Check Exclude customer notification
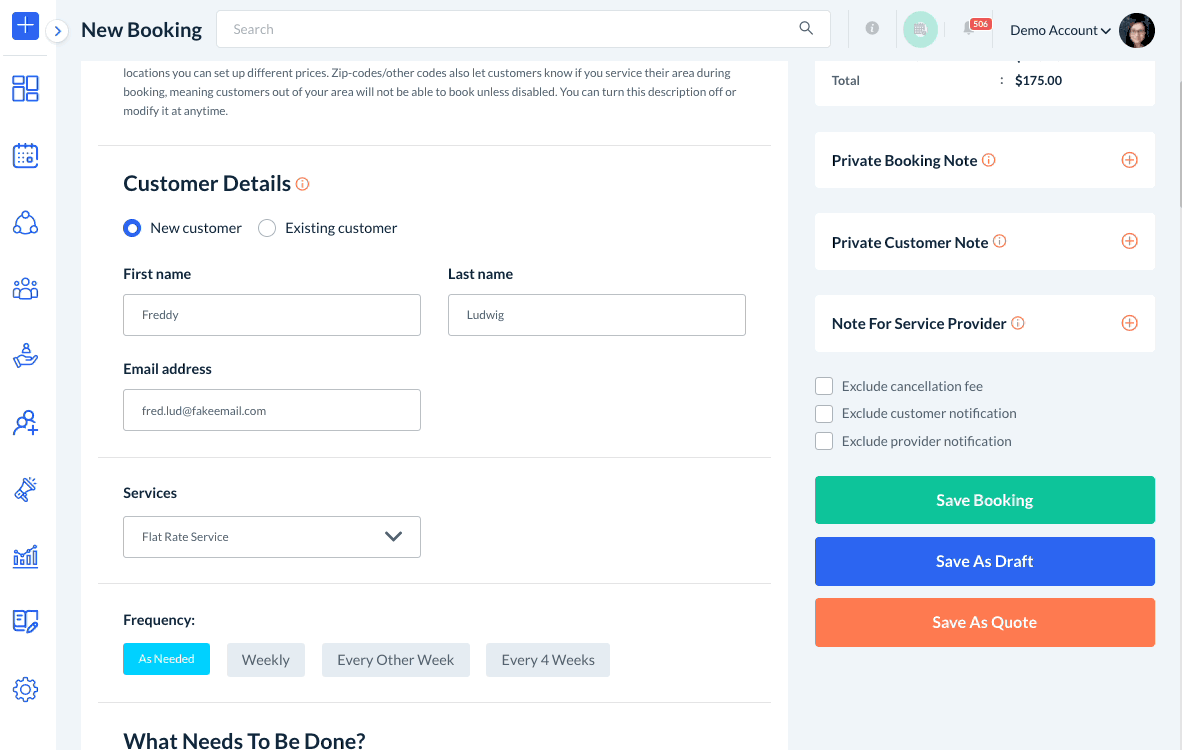 click(824, 413)
